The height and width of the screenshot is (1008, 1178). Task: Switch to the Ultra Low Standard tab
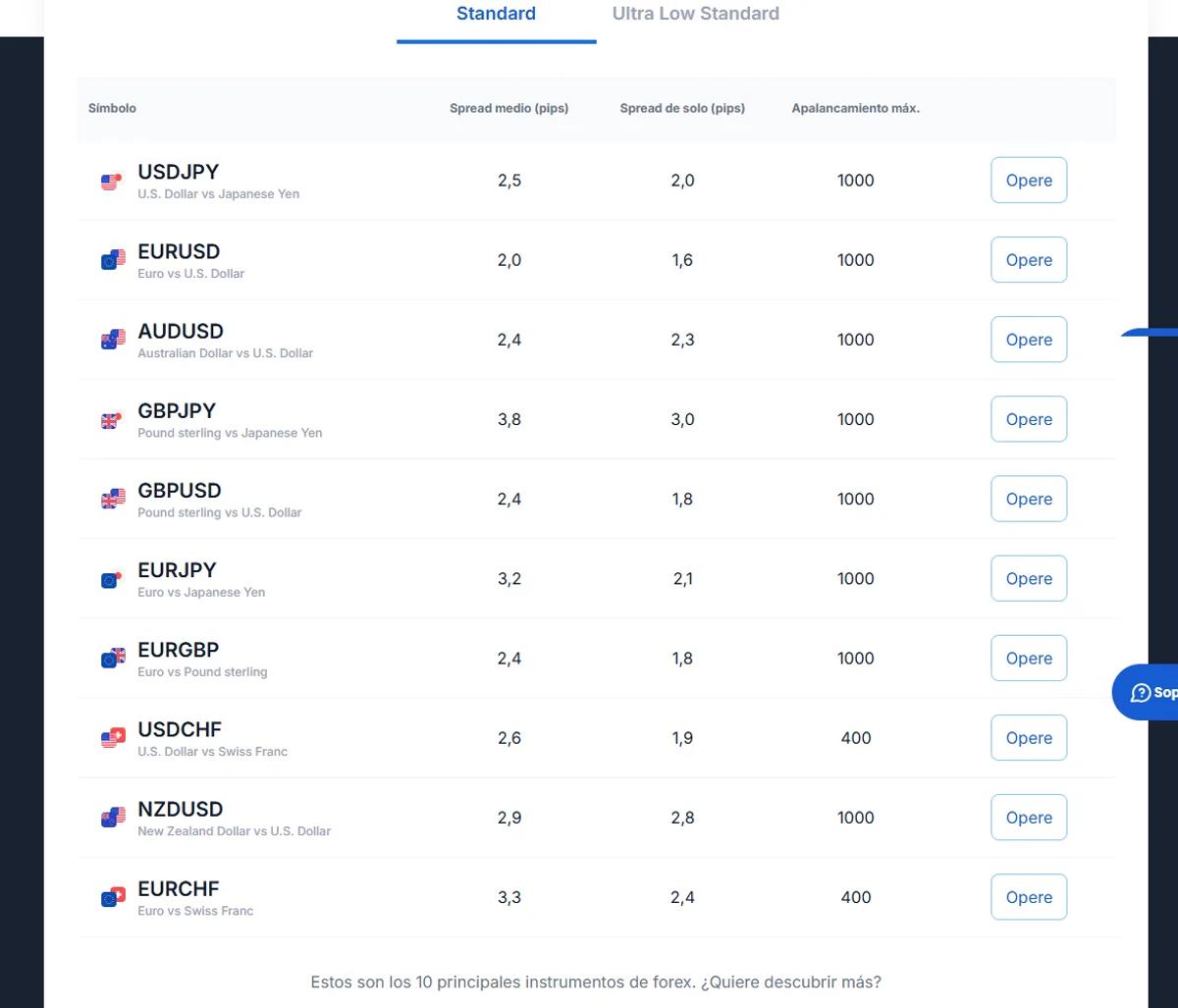click(x=696, y=14)
